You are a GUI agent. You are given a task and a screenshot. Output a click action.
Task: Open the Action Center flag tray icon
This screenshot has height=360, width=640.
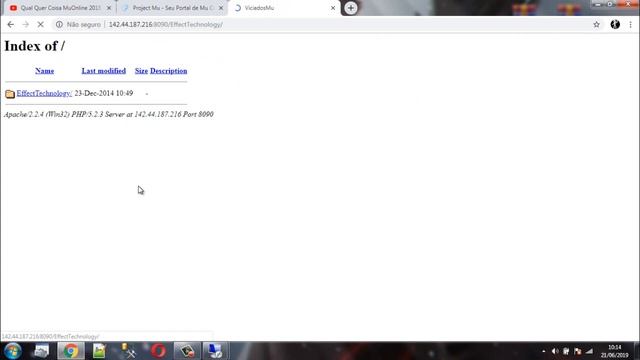pos(578,351)
